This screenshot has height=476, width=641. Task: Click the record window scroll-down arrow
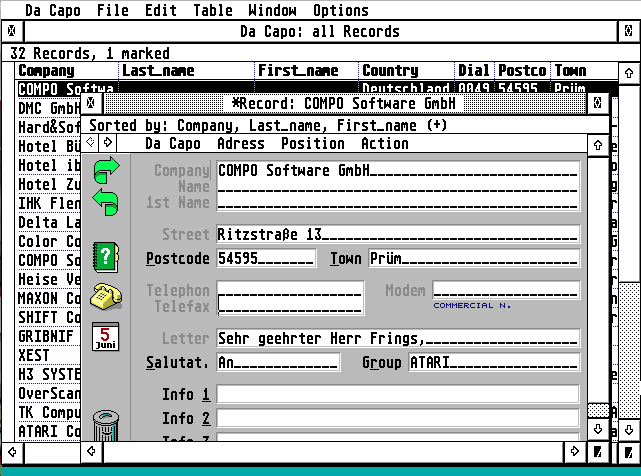point(598,429)
